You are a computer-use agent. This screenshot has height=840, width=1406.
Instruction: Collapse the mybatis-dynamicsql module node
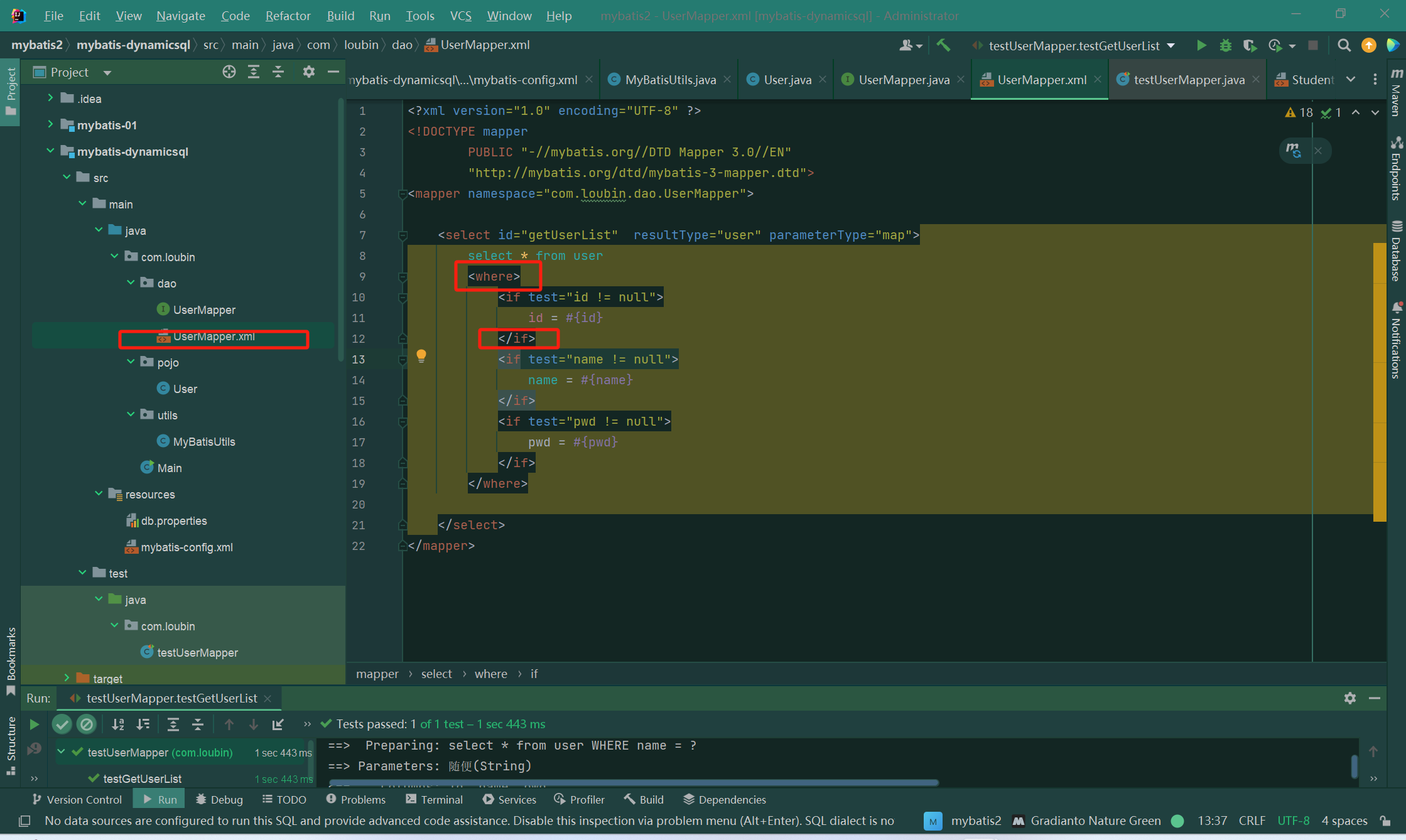50,151
